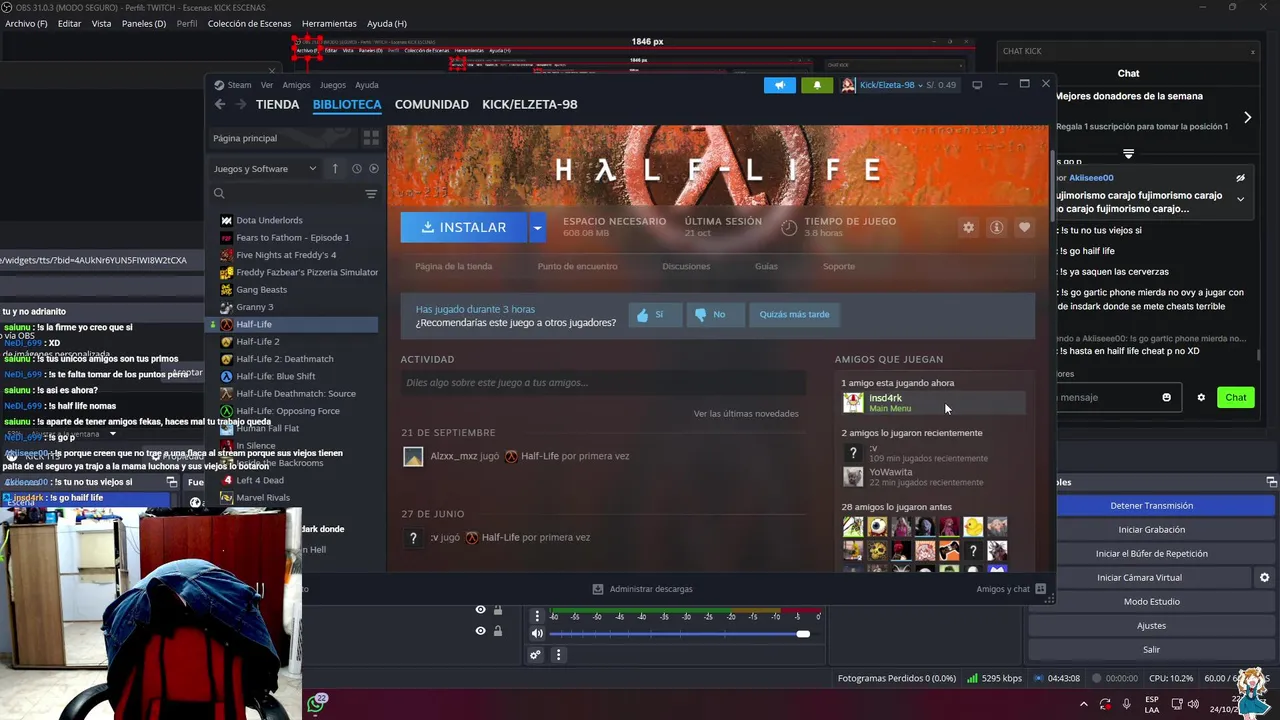Switch library to grid collections view icon
Screen dimensions: 1280x720
[371, 138]
